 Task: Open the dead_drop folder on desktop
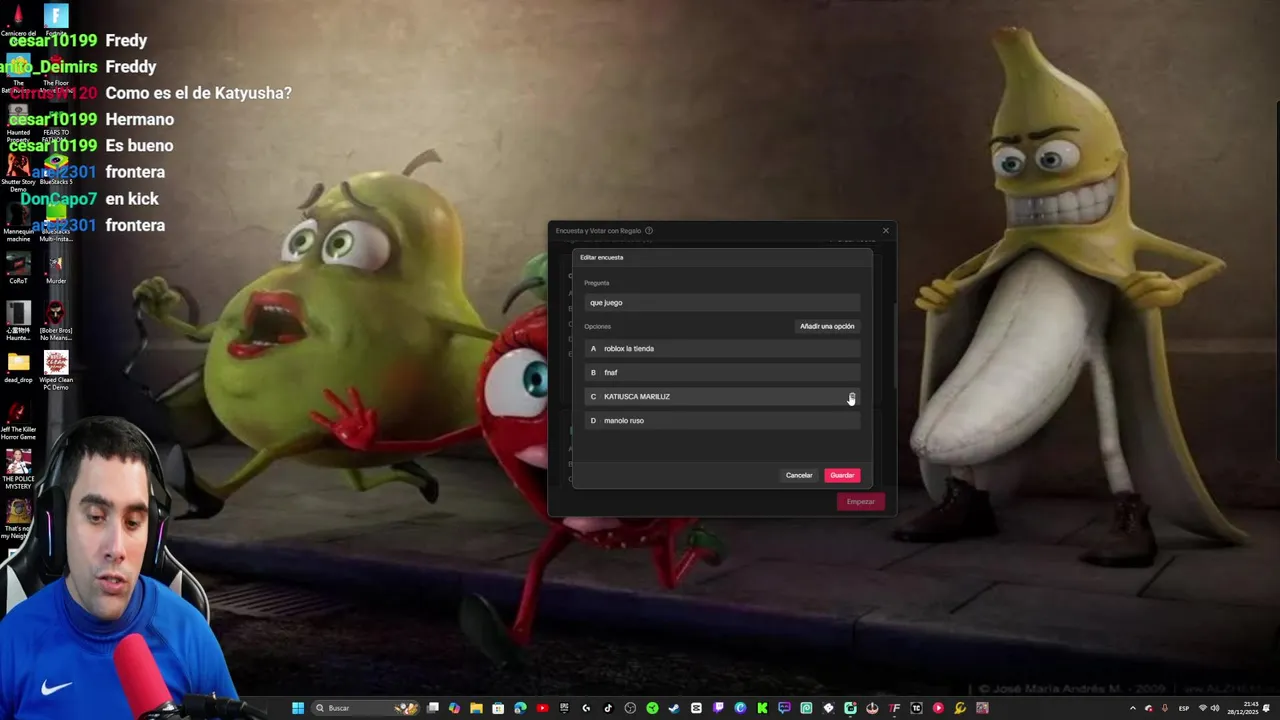[x=18, y=367]
